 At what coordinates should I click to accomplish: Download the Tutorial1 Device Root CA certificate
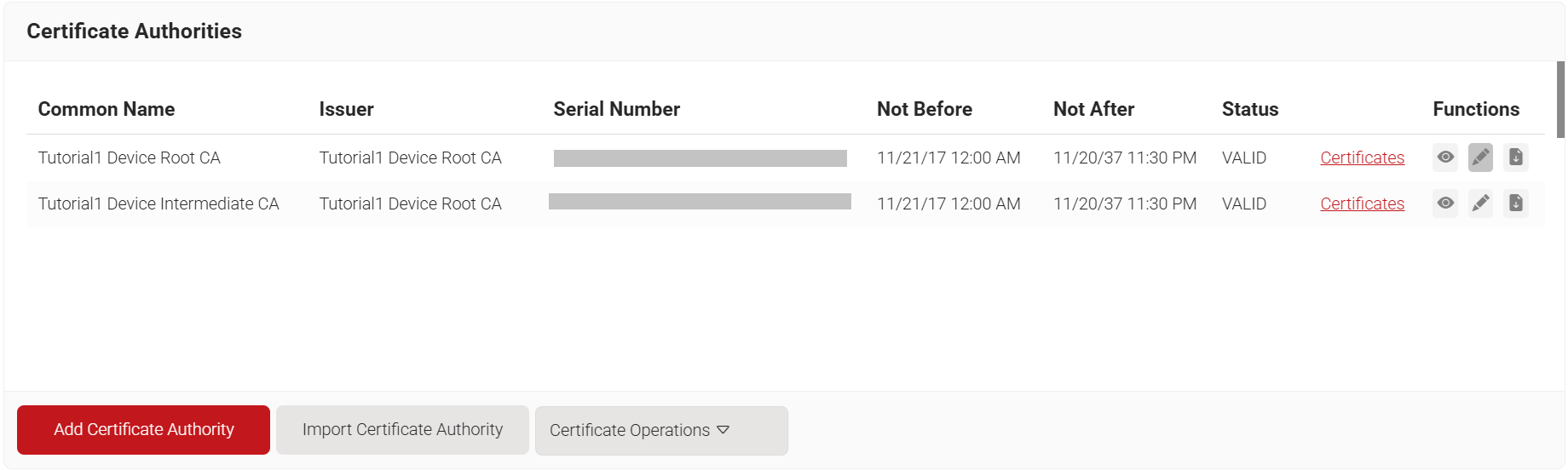tap(1515, 158)
